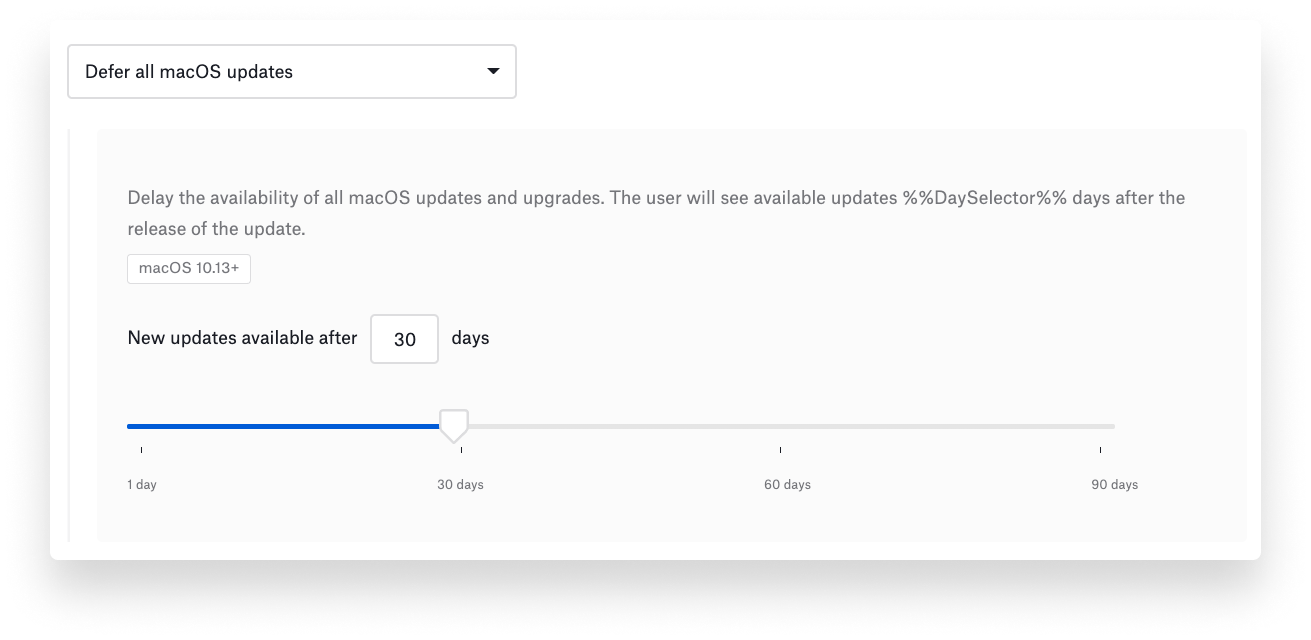Click the tick mark above "60 days"
Screen dimensions: 1311x640
779,451
